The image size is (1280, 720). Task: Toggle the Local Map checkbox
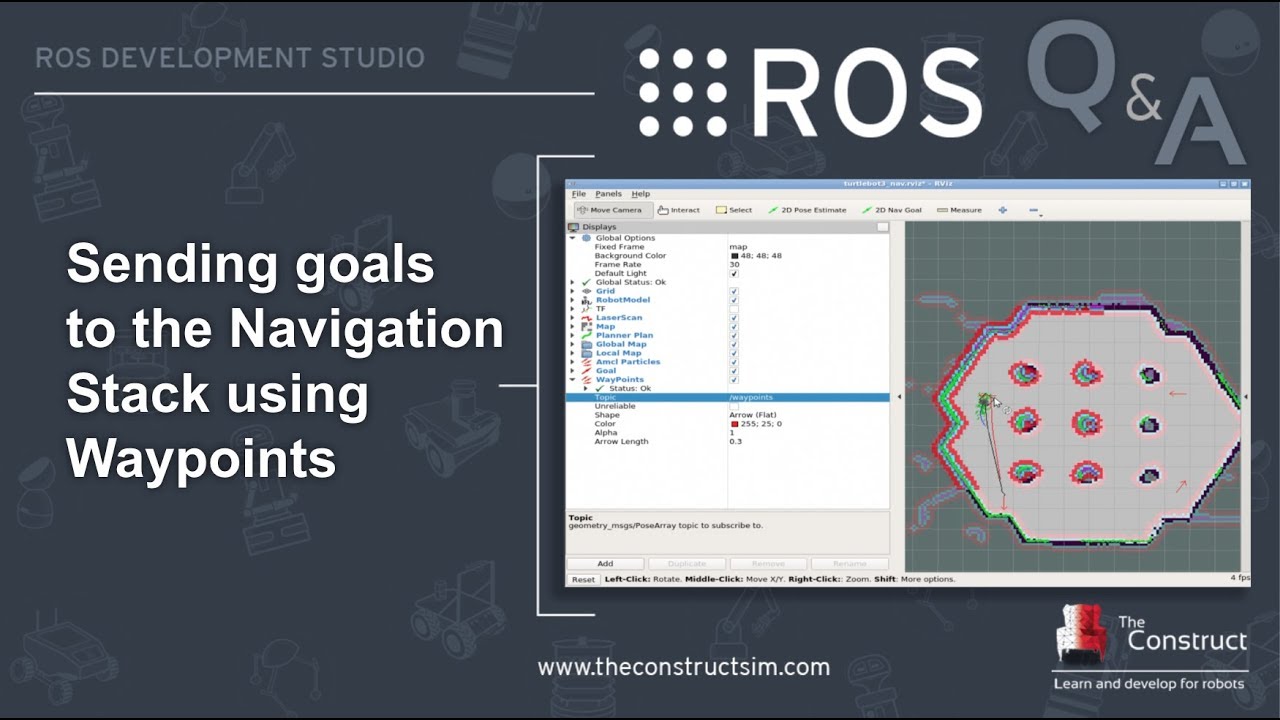click(x=734, y=353)
